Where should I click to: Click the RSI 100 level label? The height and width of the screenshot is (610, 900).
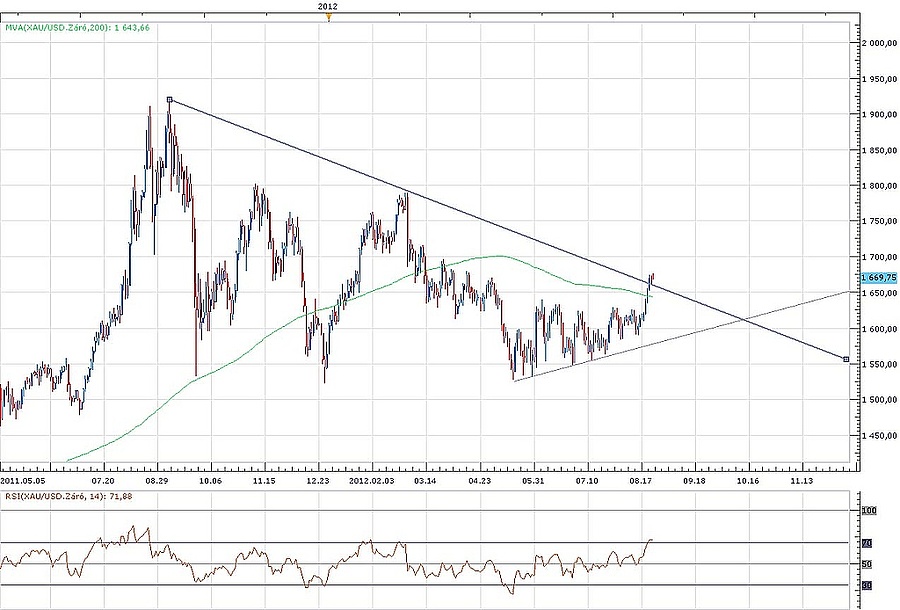coord(870,510)
